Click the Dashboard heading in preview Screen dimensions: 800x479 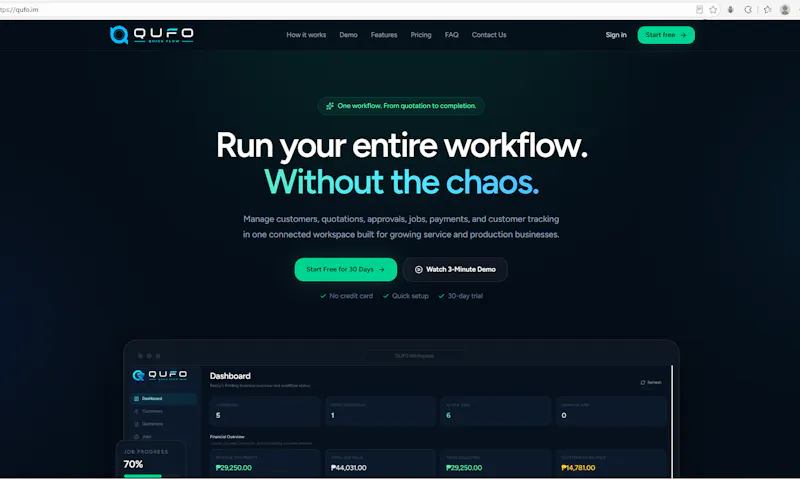pos(230,376)
